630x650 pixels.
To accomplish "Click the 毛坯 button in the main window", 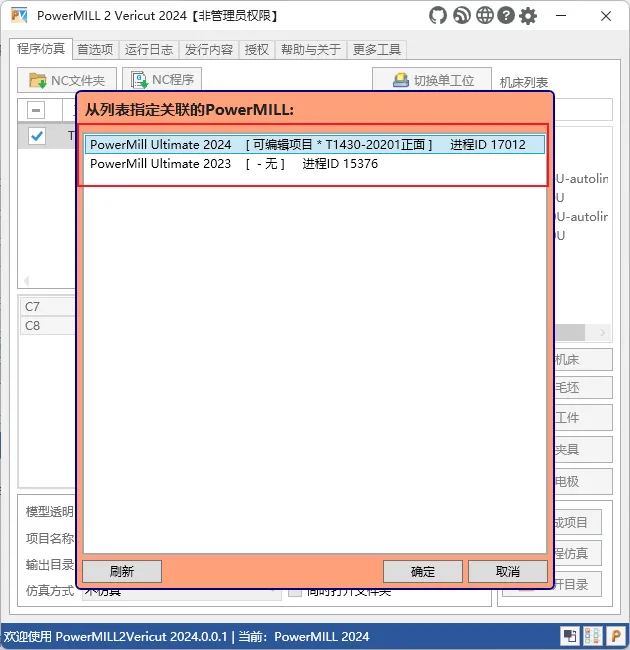I will (x=583, y=388).
